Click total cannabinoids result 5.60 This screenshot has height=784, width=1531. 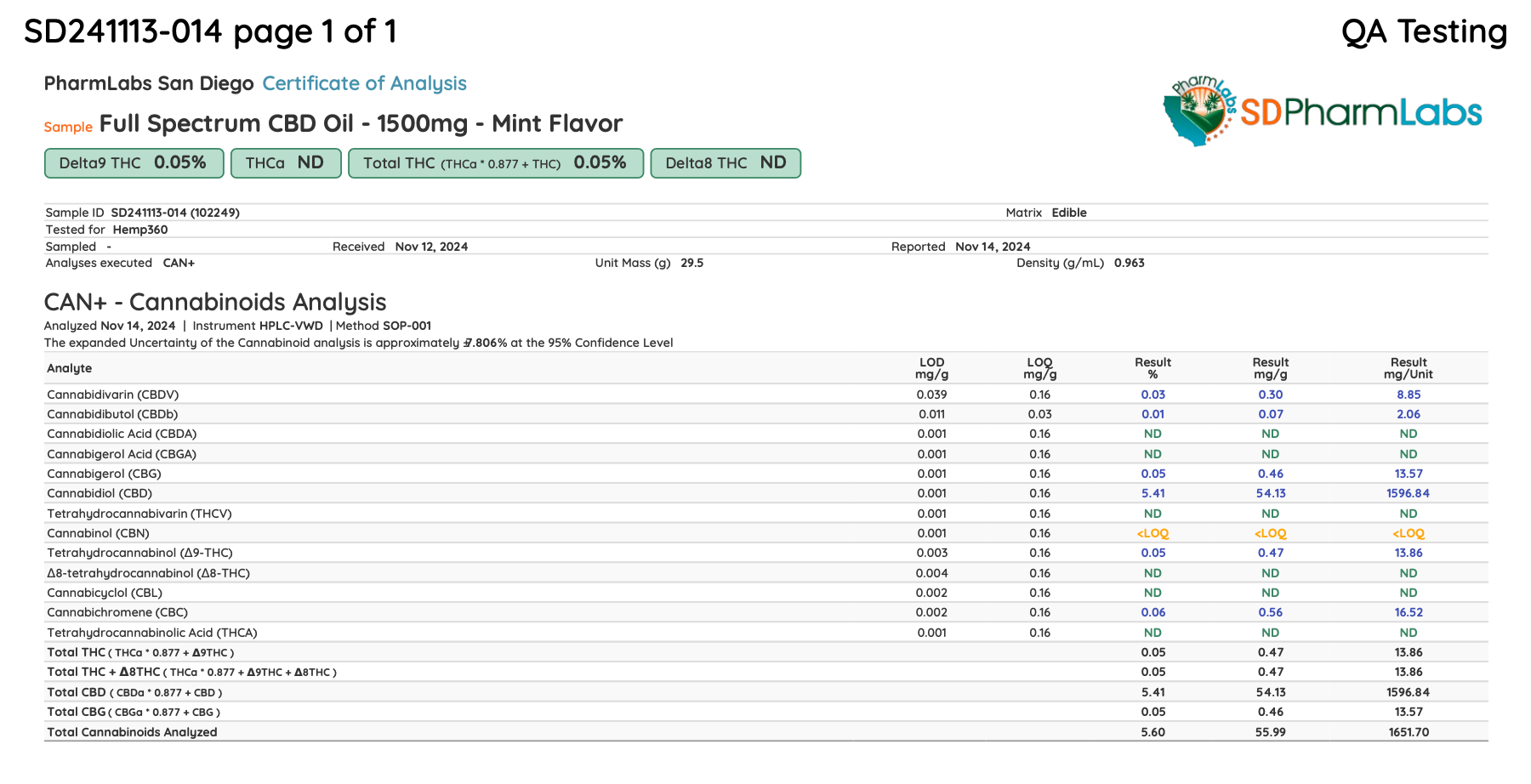click(1153, 732)
